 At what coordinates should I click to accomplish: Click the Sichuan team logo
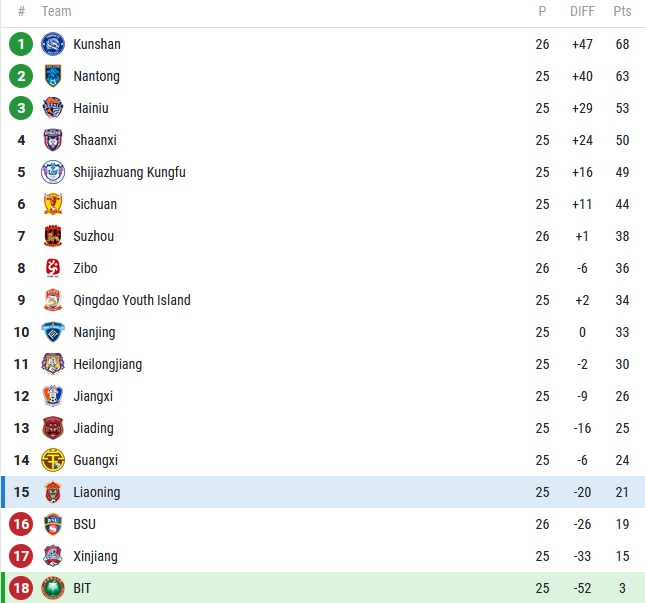click(x=53, y=204)
